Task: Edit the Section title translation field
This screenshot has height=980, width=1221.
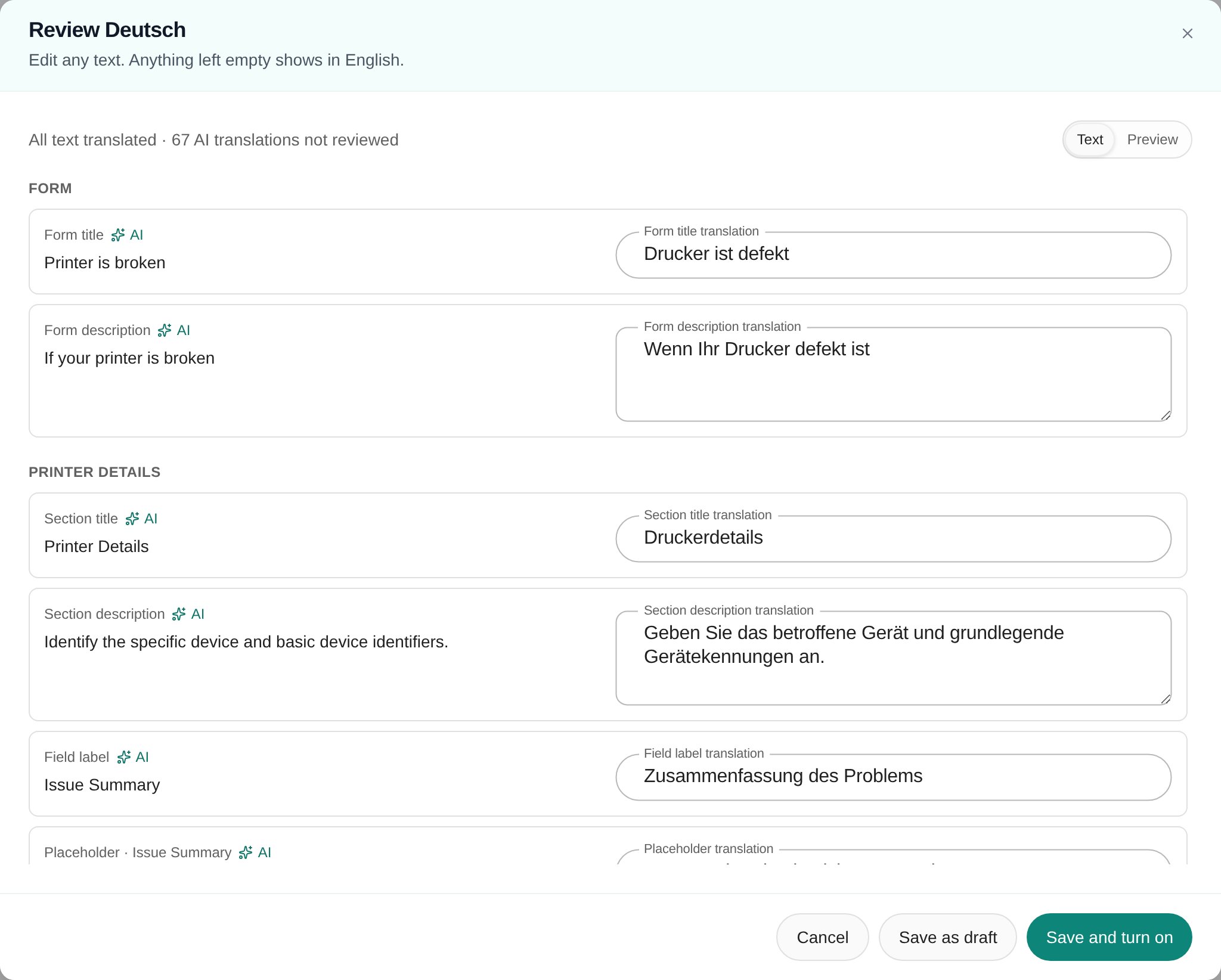Action: coord(893,538)
